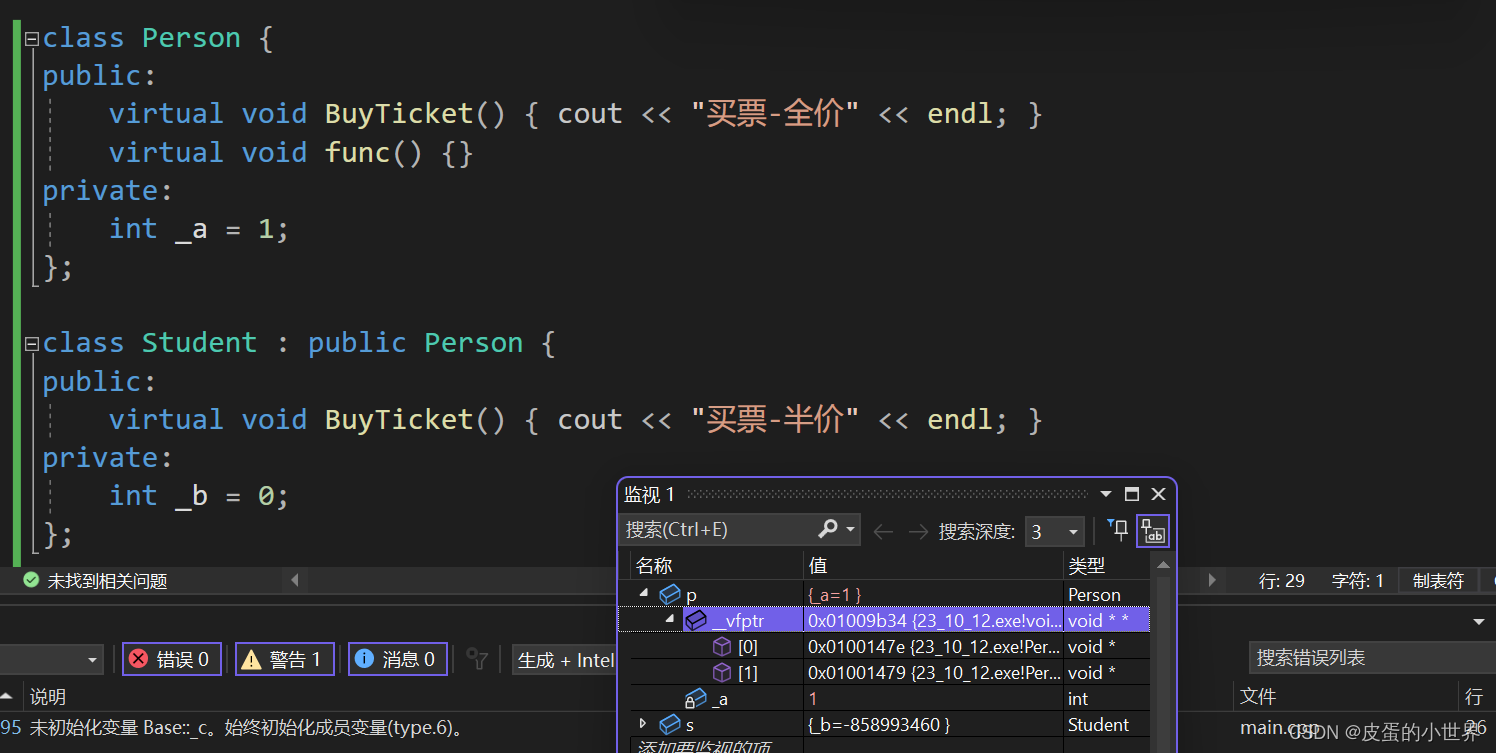
Task: Collapse the __vfptr node
Action: (670, 620)
